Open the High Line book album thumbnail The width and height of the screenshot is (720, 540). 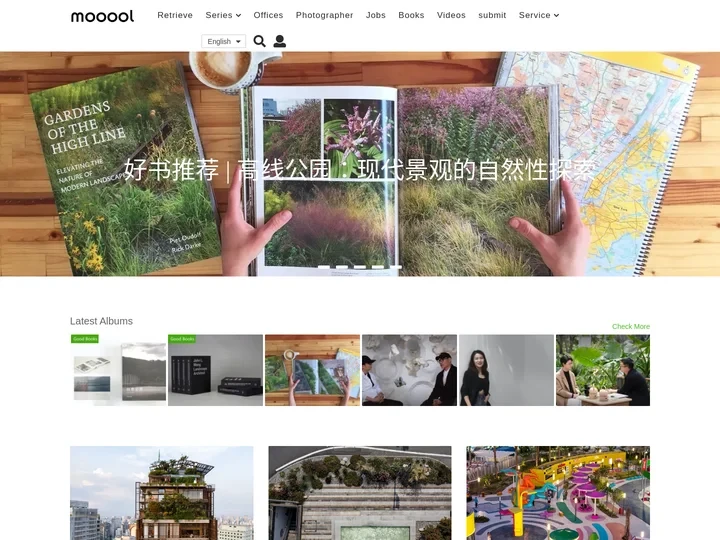pyautogui.click(x=312, y=370)
